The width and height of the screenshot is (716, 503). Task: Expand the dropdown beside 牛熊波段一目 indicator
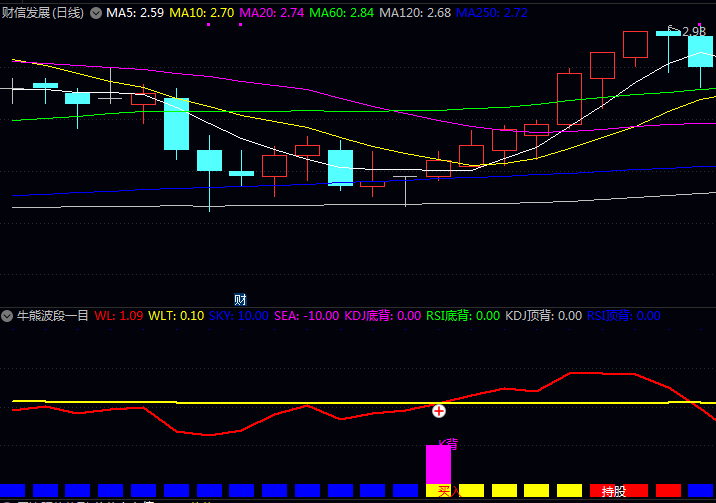(7, 316)
